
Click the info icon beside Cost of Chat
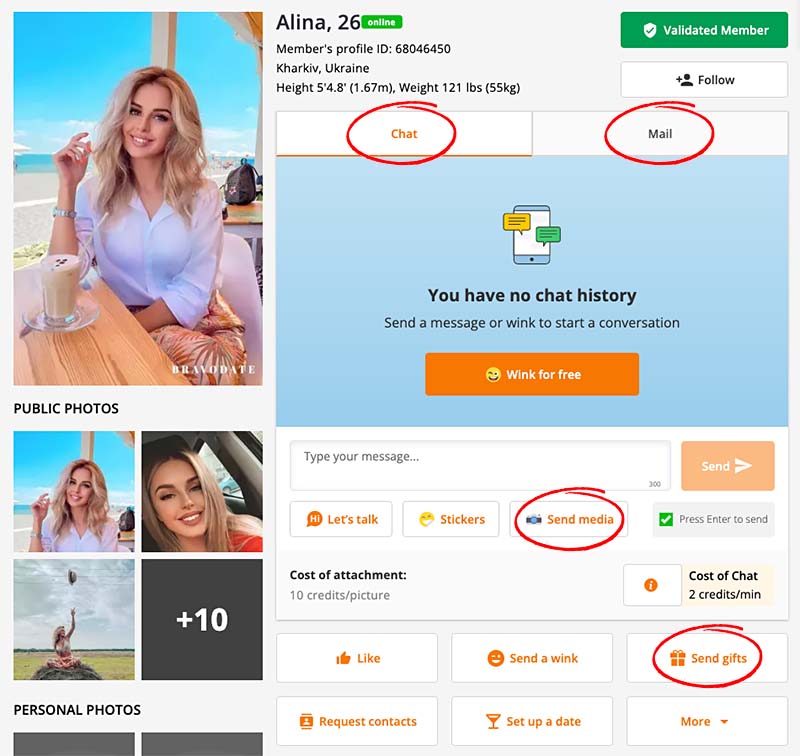pyautogui.click(x=651, y=585)
